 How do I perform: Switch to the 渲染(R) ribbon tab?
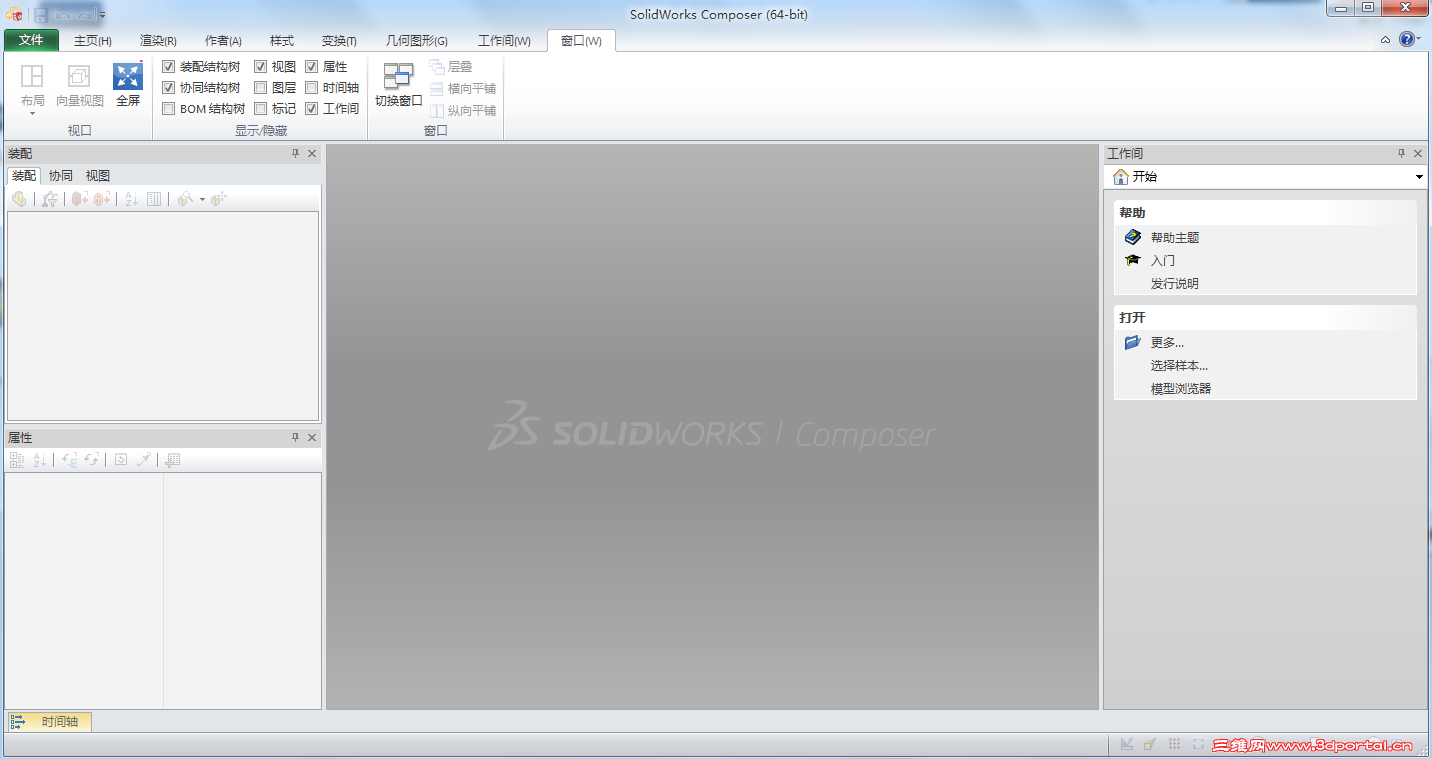158,41
